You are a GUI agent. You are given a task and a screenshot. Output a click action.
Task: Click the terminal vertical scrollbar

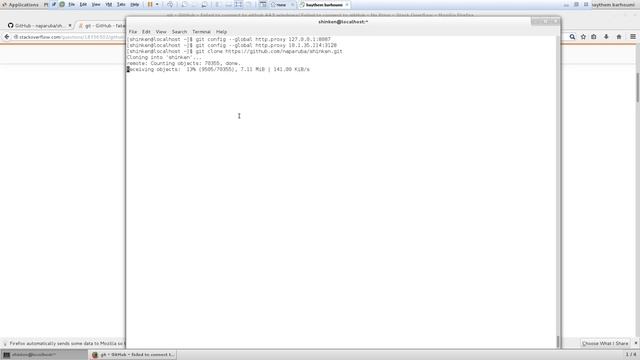(558, 192)
